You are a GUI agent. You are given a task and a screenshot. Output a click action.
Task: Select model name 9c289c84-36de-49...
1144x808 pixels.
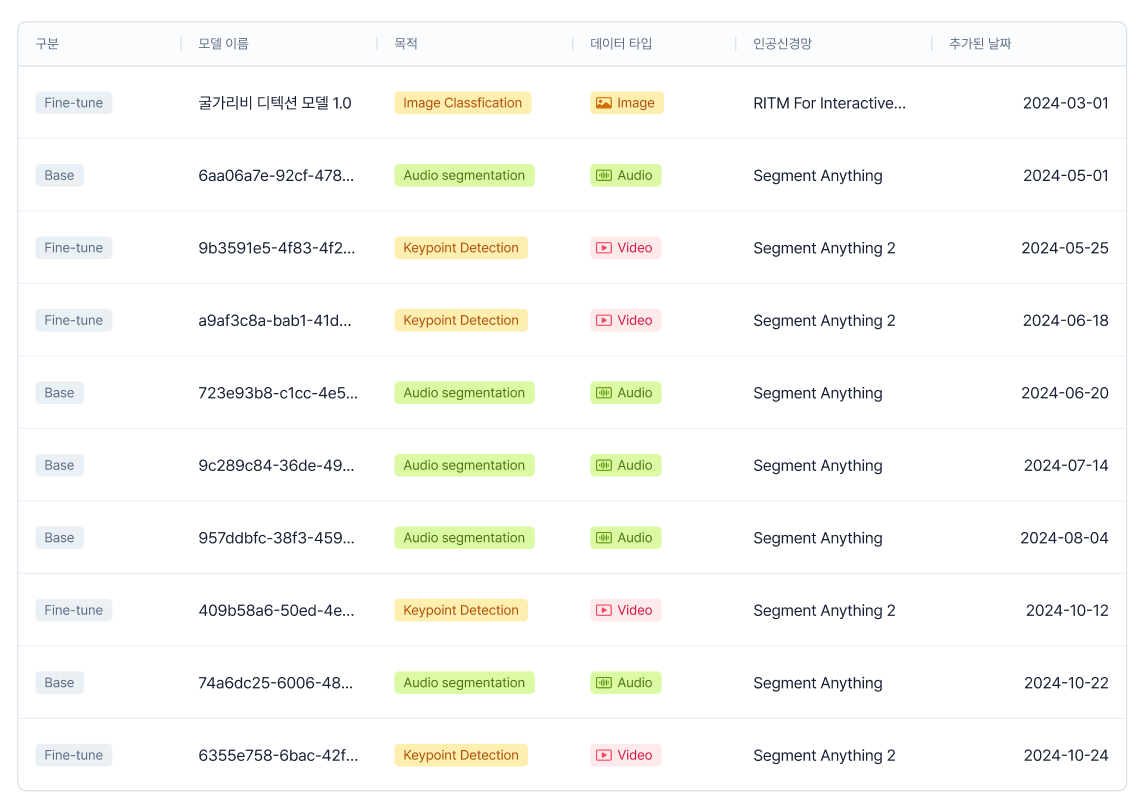pyautogui.click(x=277, y=465)
